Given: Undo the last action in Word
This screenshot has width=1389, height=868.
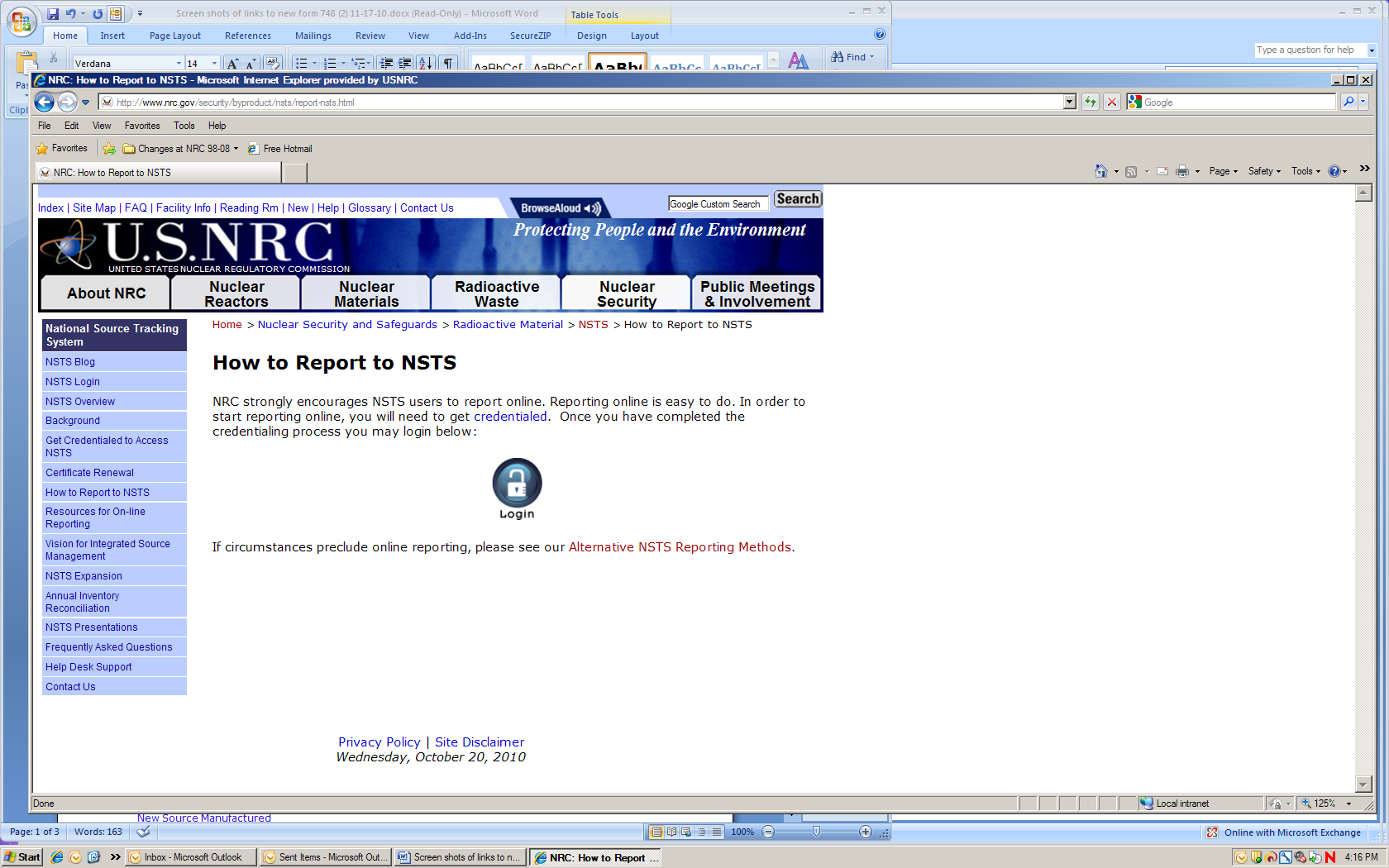Looking at the screenshot, I should point(71,13).
